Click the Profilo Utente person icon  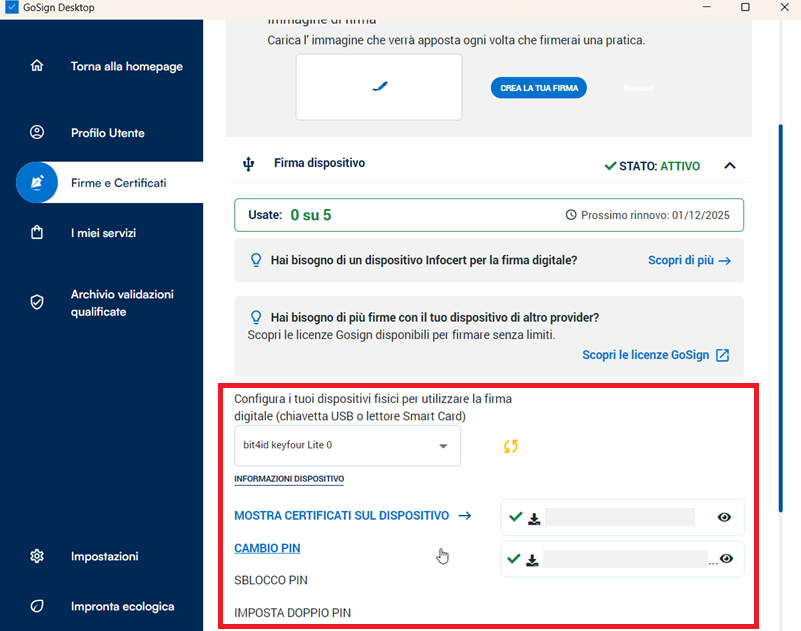(x=37, y=133)
